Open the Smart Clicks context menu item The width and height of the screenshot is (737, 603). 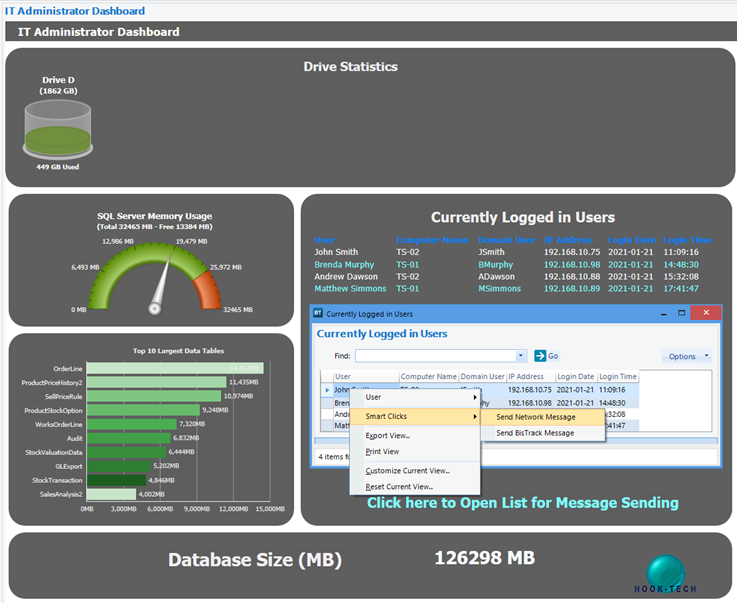(x=415, y=416)
